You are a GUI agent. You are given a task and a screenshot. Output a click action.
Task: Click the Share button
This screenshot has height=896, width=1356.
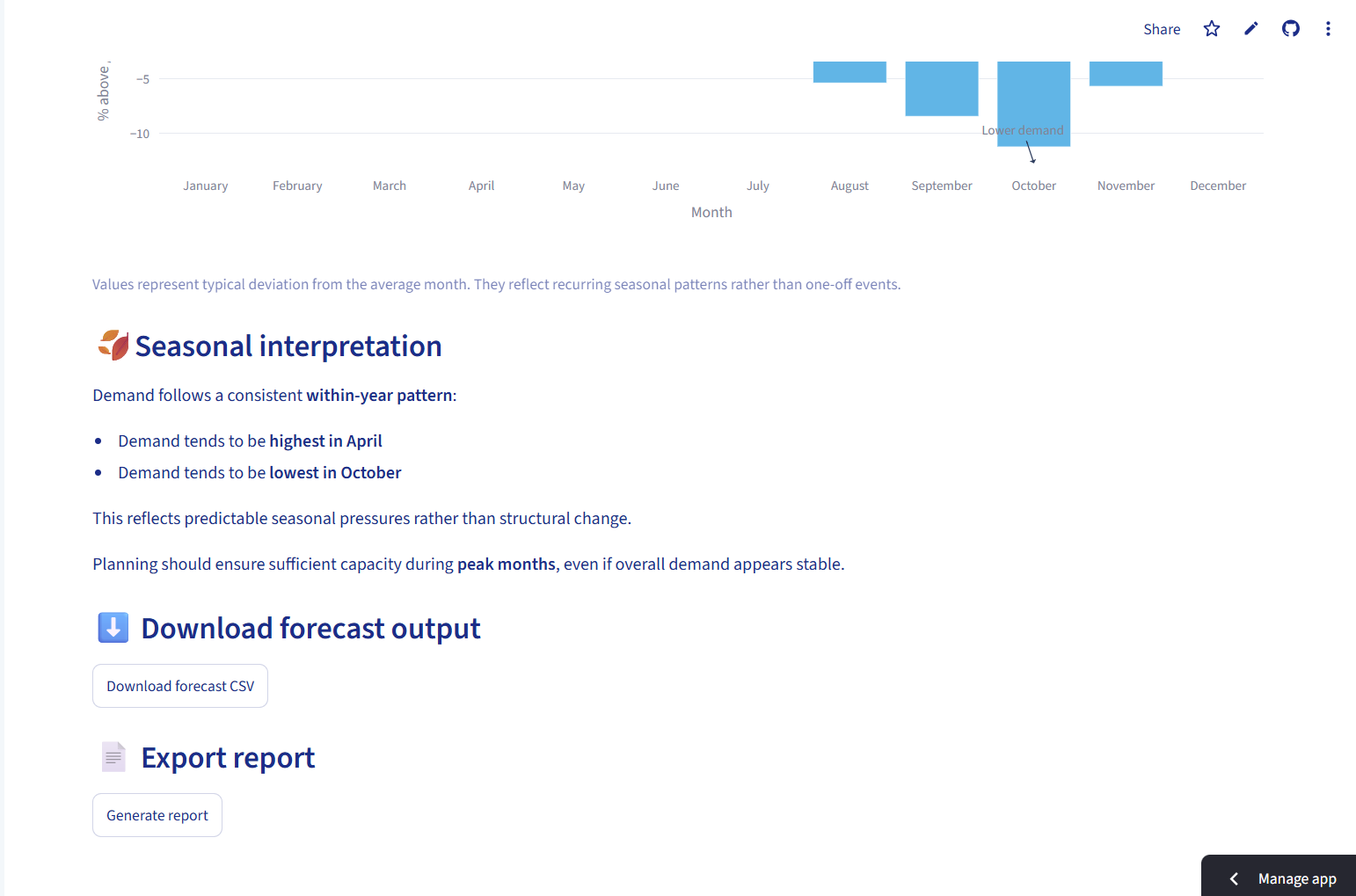click(1162, 29)
